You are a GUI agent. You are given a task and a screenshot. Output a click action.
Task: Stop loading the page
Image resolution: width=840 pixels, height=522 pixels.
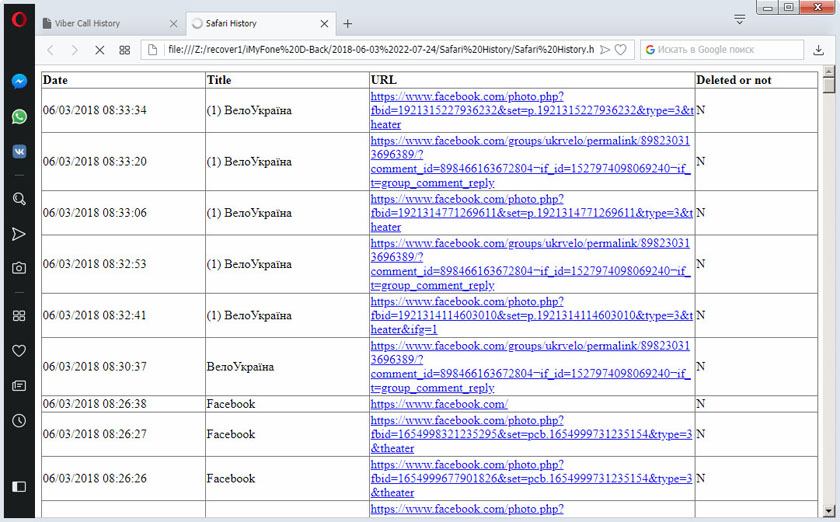coord(100,50)
